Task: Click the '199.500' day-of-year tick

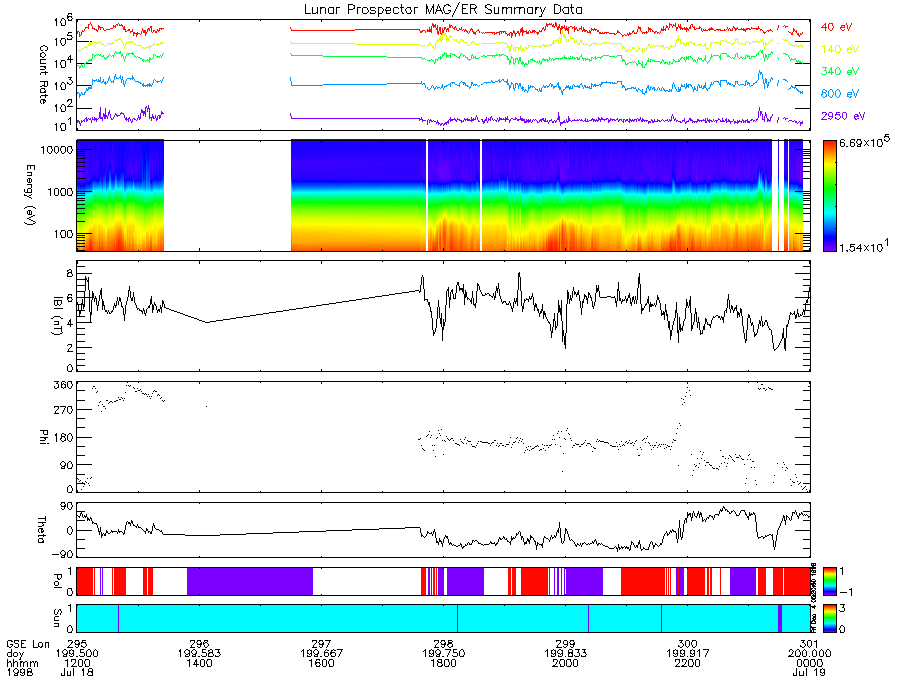Action: (77, 654)
